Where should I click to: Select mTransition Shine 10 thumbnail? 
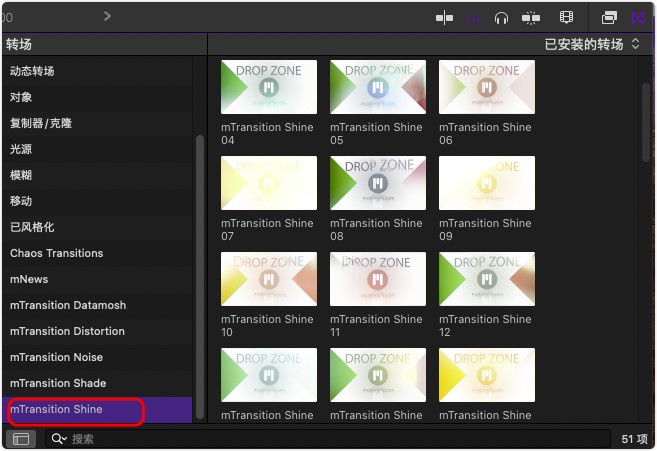pos(269,279)
